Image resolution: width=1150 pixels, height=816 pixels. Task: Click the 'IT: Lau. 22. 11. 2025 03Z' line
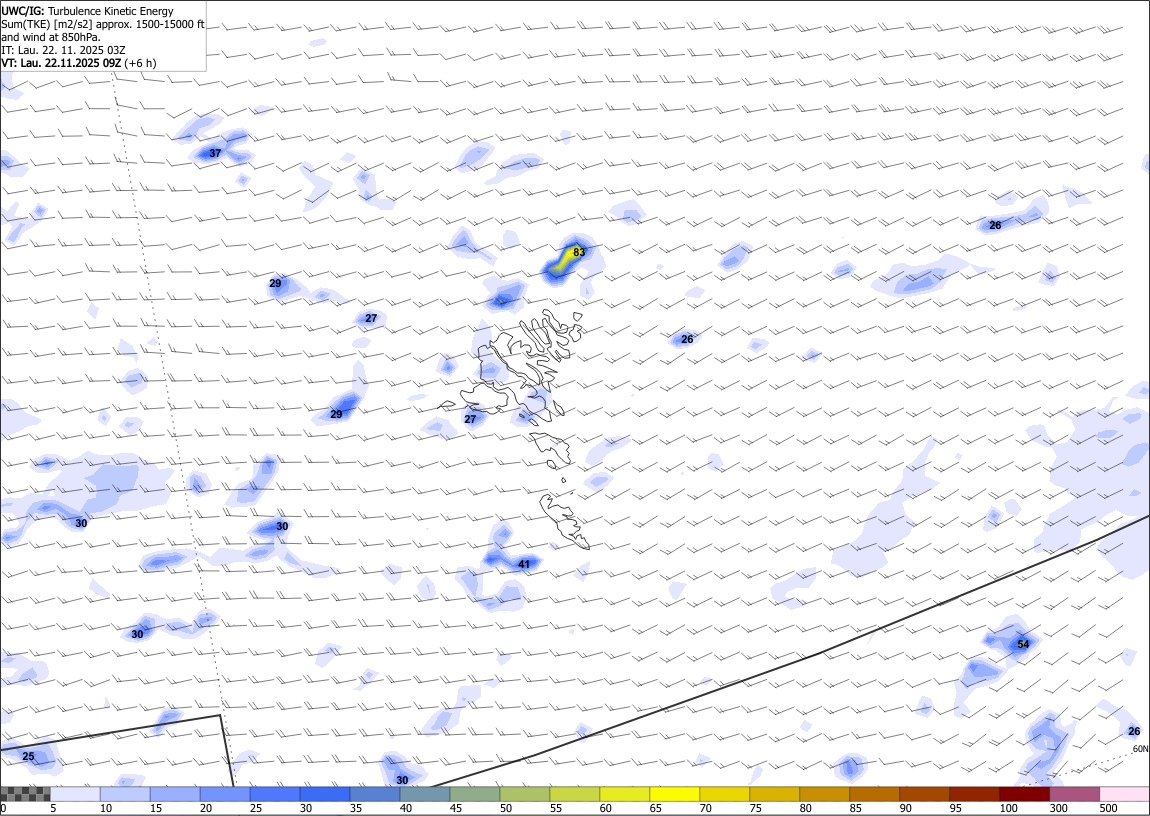point(63,50)
